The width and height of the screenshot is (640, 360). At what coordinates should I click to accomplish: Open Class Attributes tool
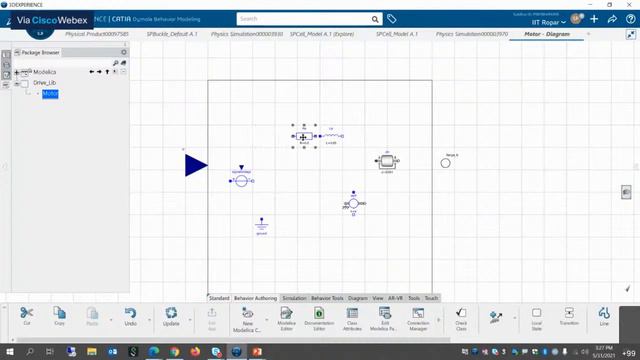pyautogui.click(x=352, y=313)
